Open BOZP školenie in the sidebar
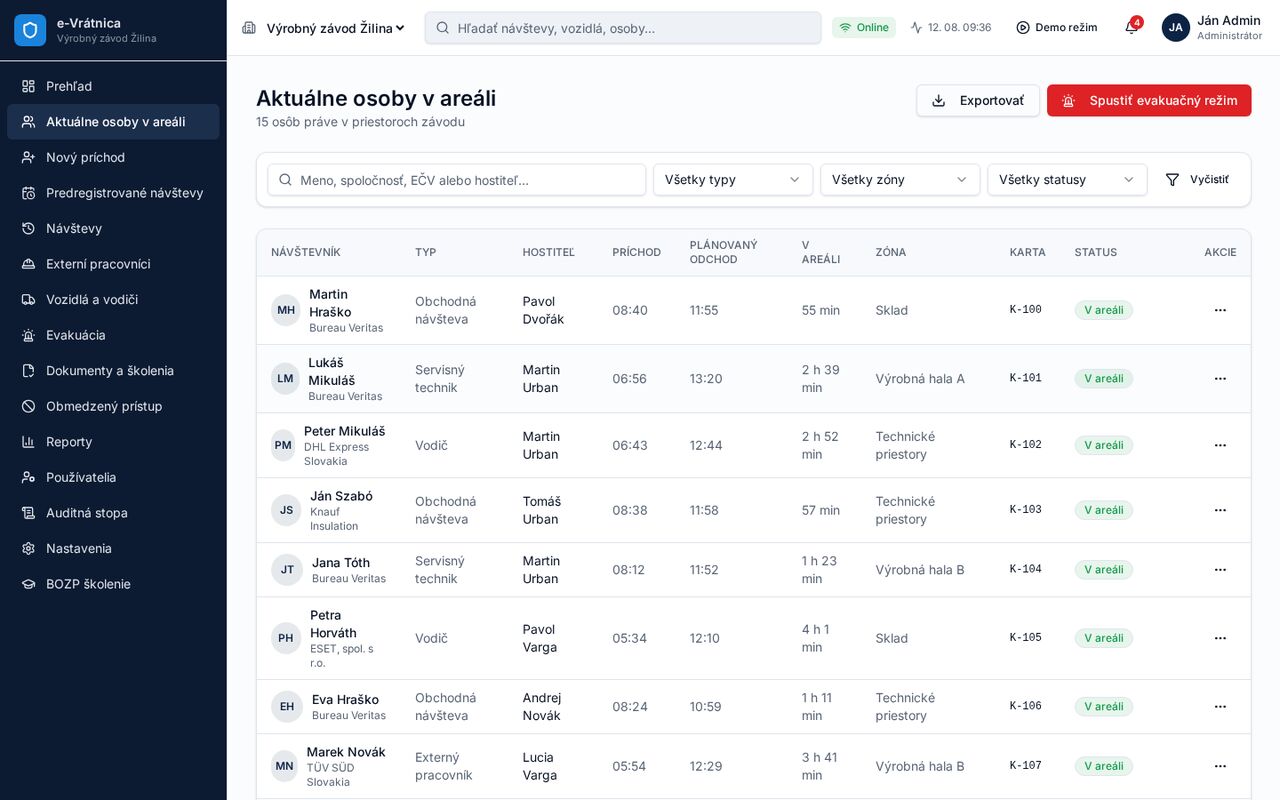Viewport: 1280px width, 800px height. [113, 584]
